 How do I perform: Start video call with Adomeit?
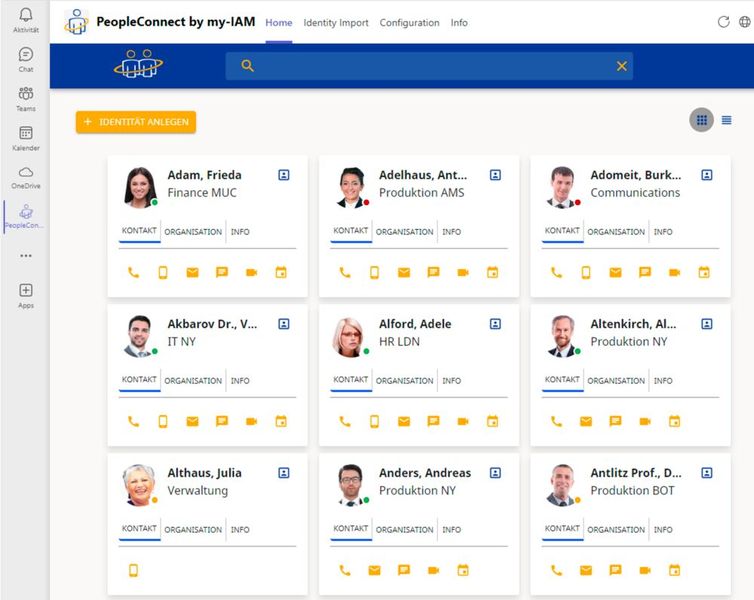[675, 273]
